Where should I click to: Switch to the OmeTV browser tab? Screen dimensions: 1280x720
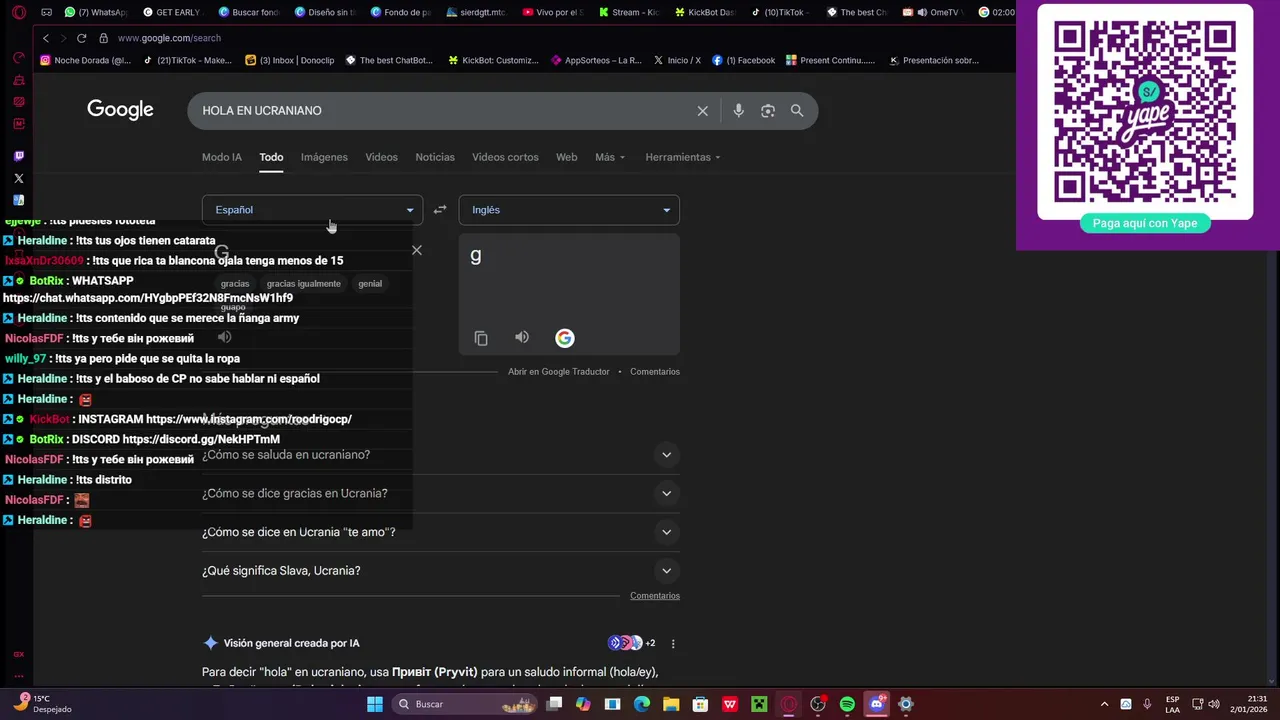tap(932, 12)
